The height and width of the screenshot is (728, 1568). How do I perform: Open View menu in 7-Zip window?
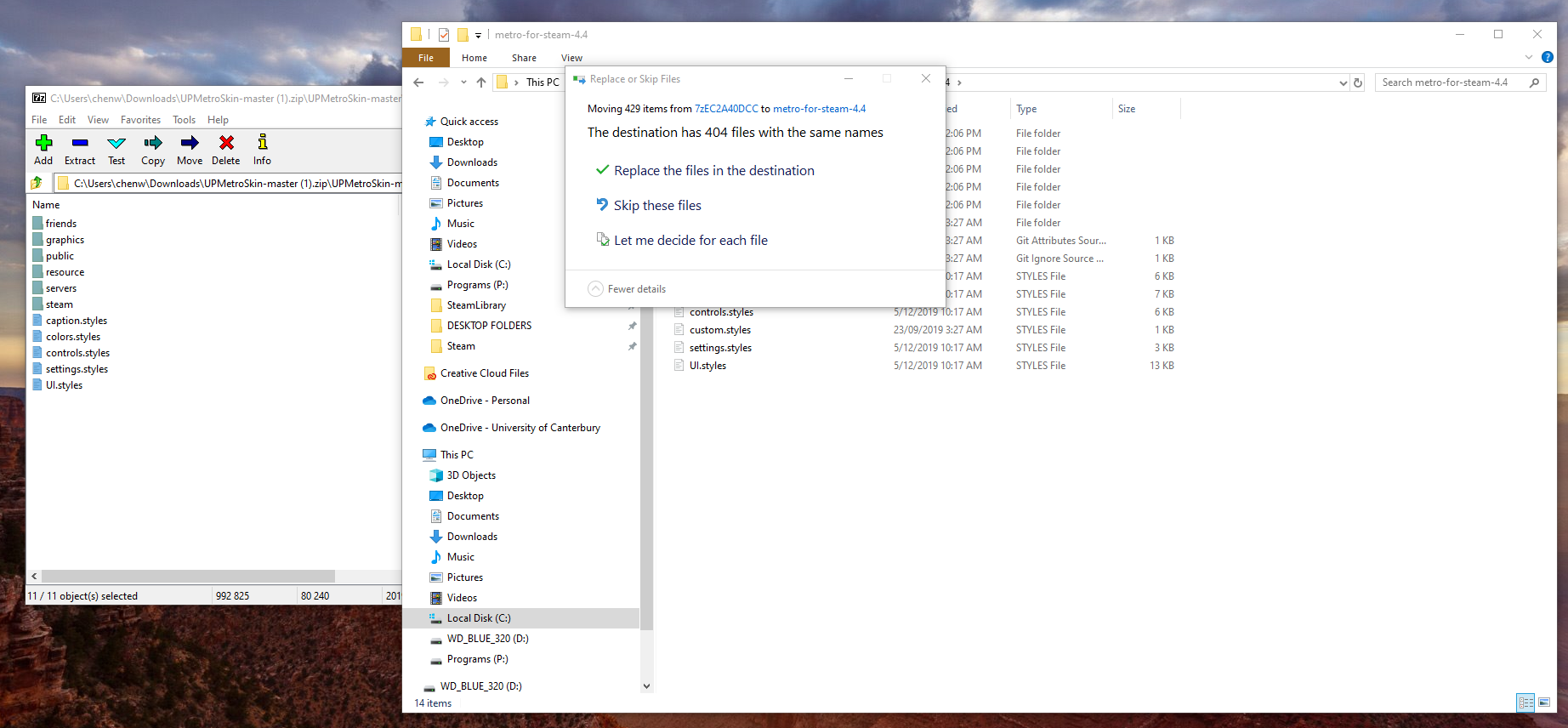tap(99, 120)
